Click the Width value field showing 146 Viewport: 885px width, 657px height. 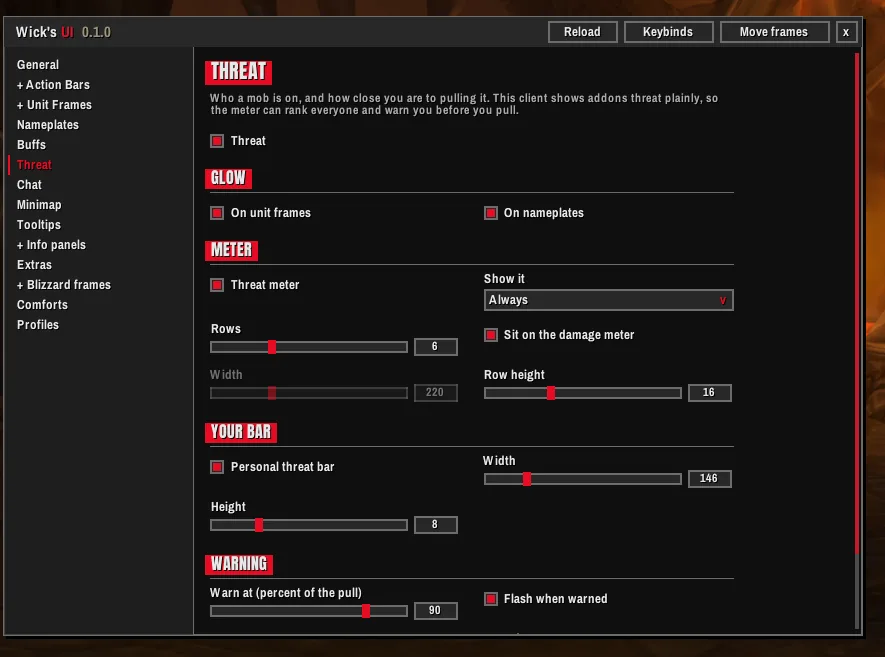(709, 479)
